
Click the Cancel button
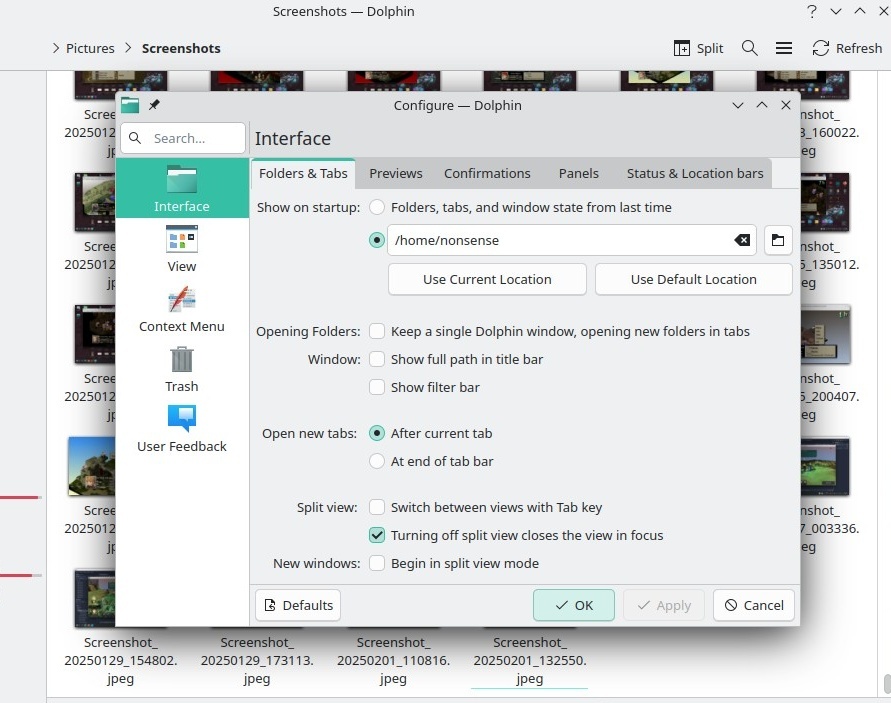753,605
